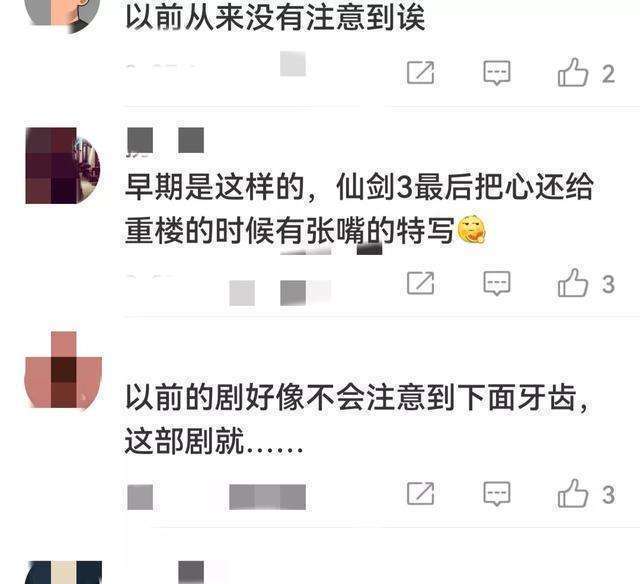Tap the thinking emoji after 特写

[471, 231]
